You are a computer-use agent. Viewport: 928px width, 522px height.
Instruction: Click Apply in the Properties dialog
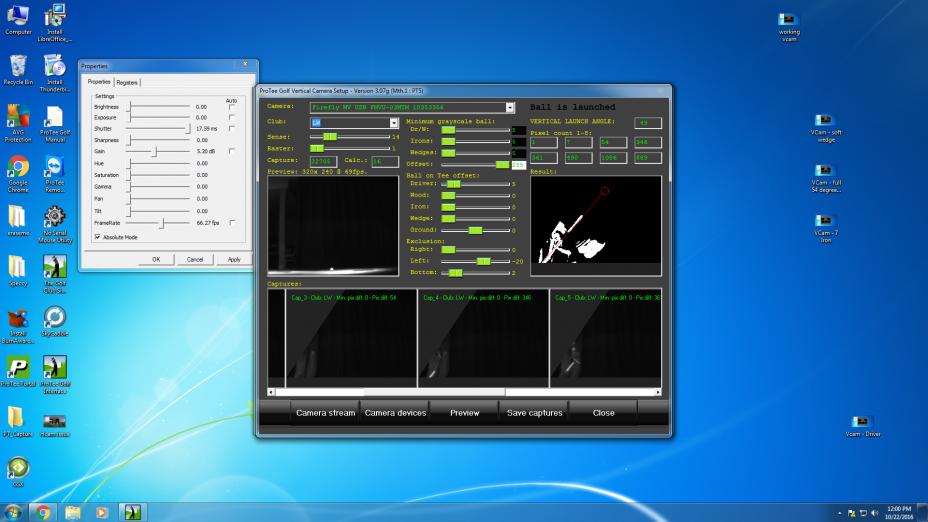pos(234,259)
